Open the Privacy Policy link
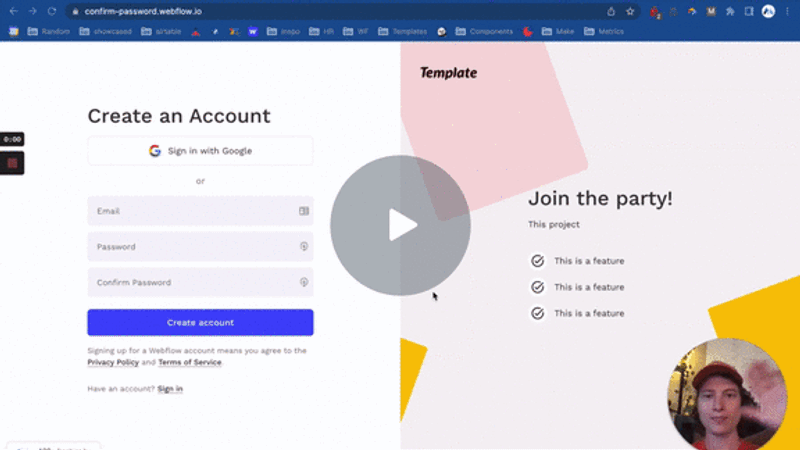The width and height of the screenshot is (800, 450). pos(113,362)
